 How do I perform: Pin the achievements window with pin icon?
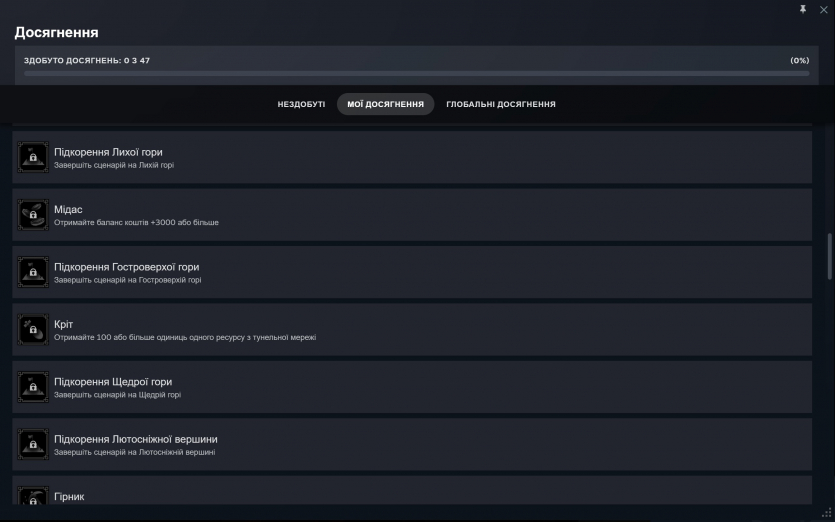pyautogui.click(x=802, y=9)
